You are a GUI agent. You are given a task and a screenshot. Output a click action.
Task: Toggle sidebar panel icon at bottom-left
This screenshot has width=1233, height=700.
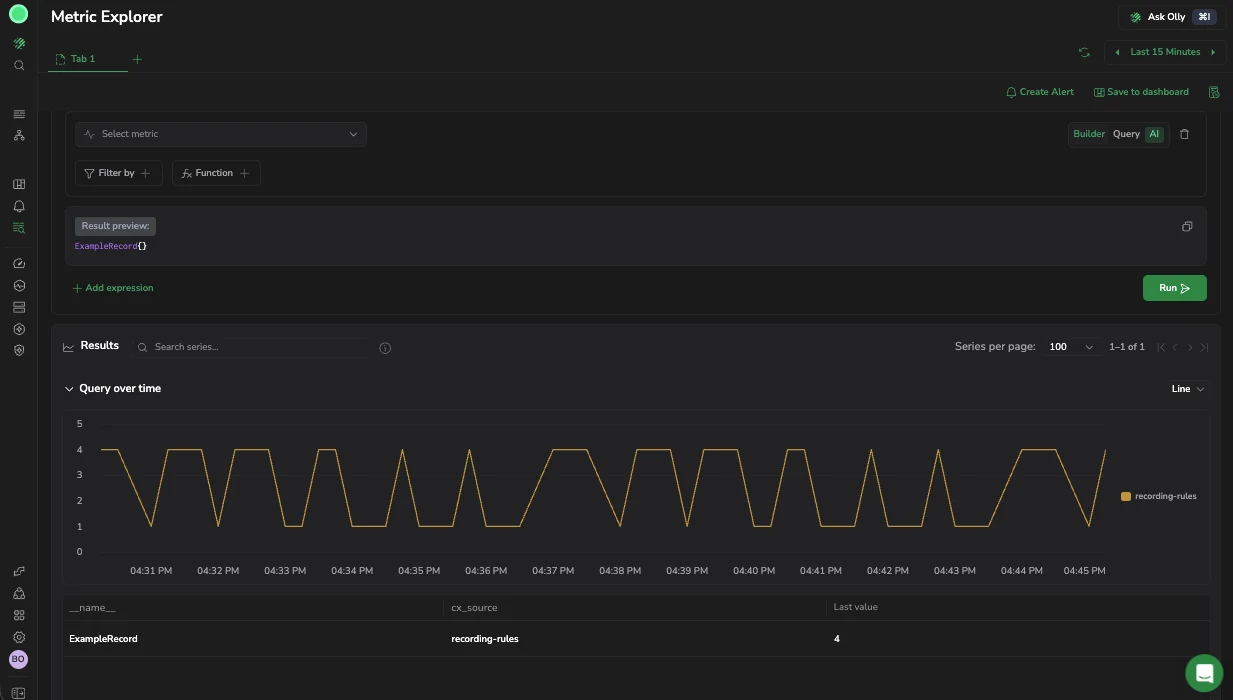(18, 692)
